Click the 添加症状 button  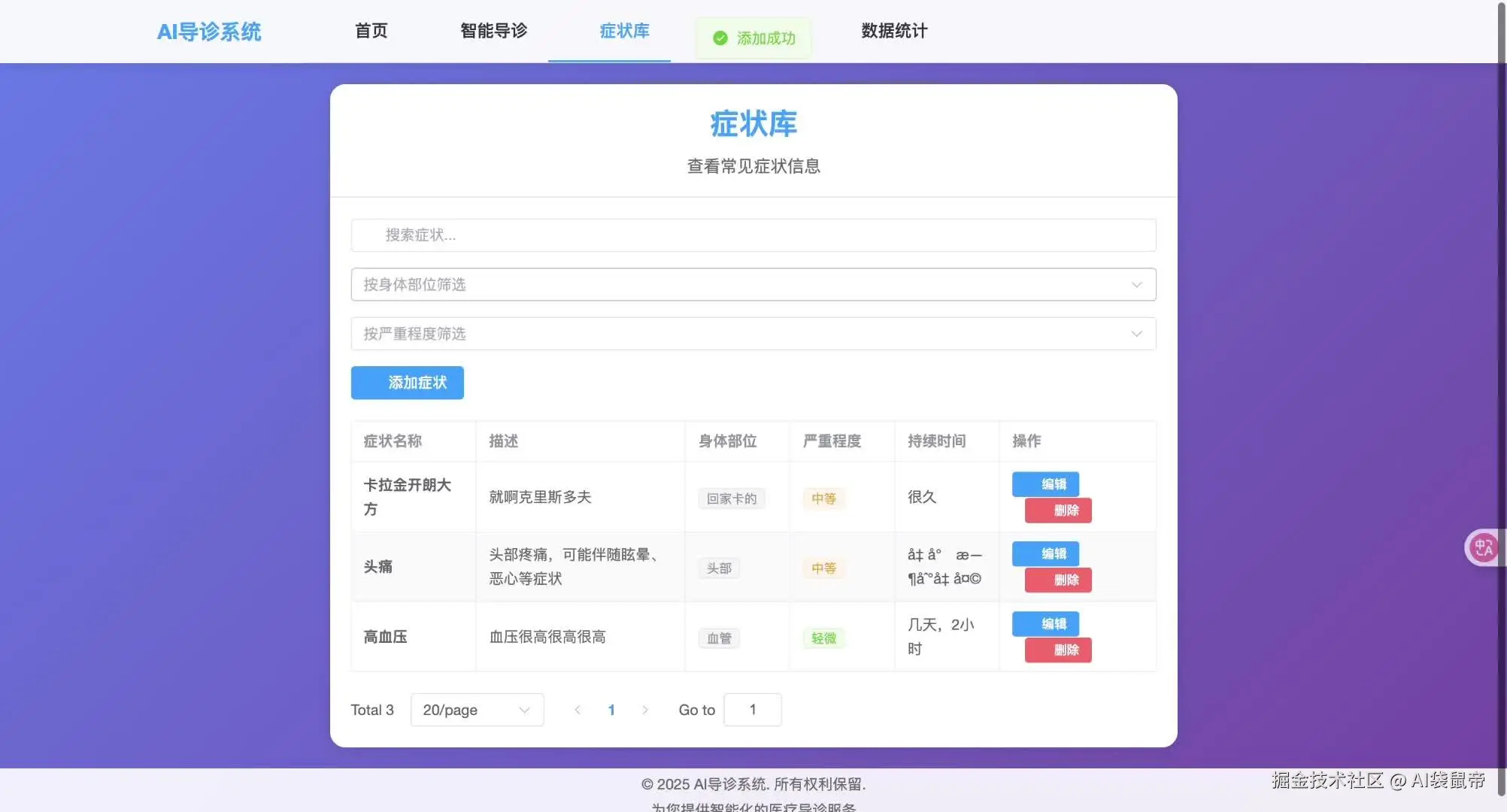pos(407,383)
